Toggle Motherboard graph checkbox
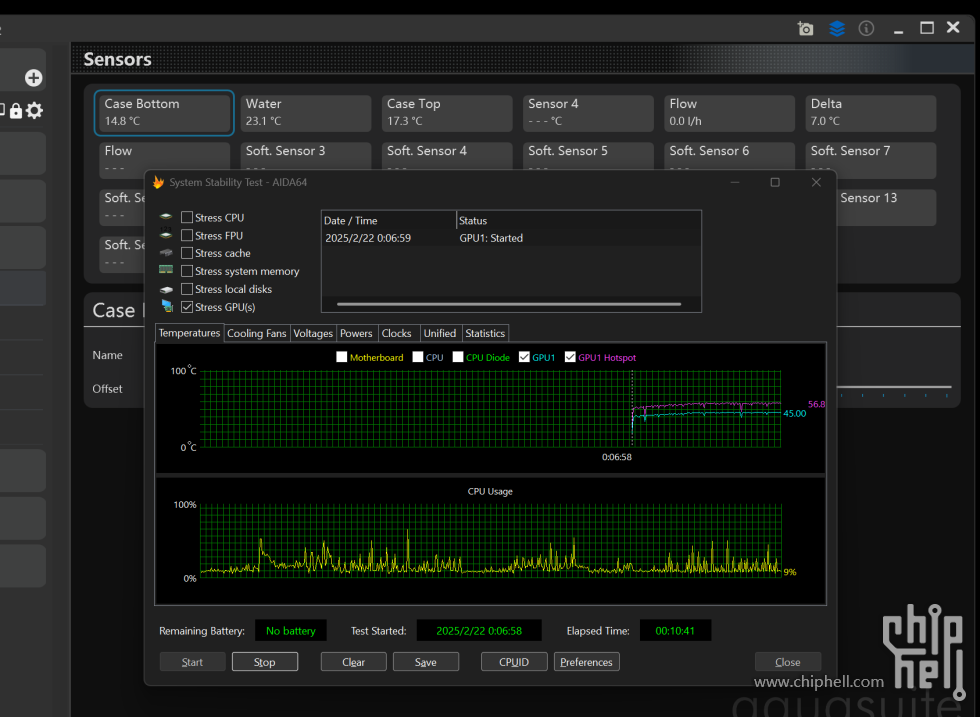This screenshot has height=717, width=980. point(341,357)
